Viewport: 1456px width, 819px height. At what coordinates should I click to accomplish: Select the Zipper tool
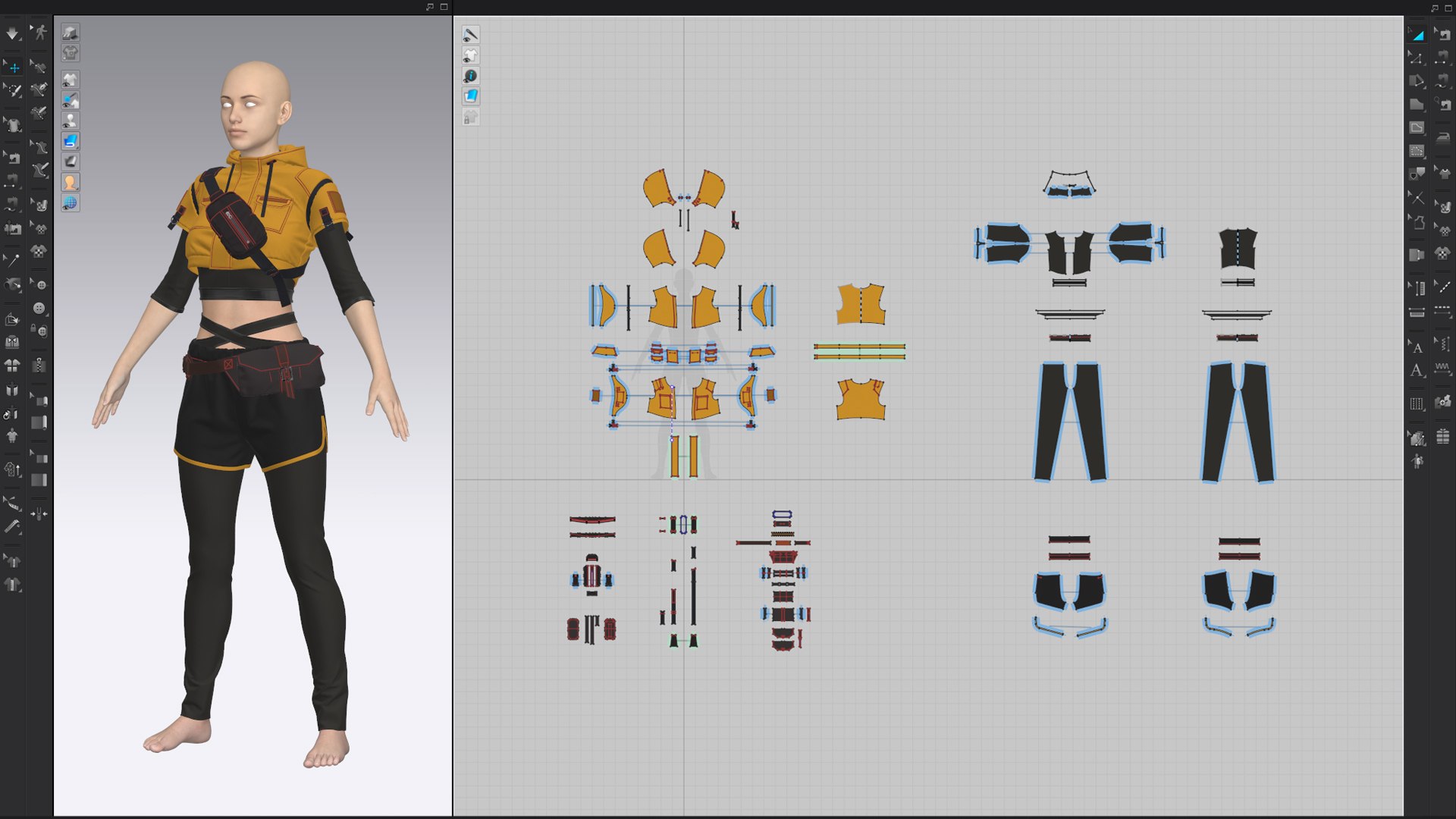click(x=39, y=366)
